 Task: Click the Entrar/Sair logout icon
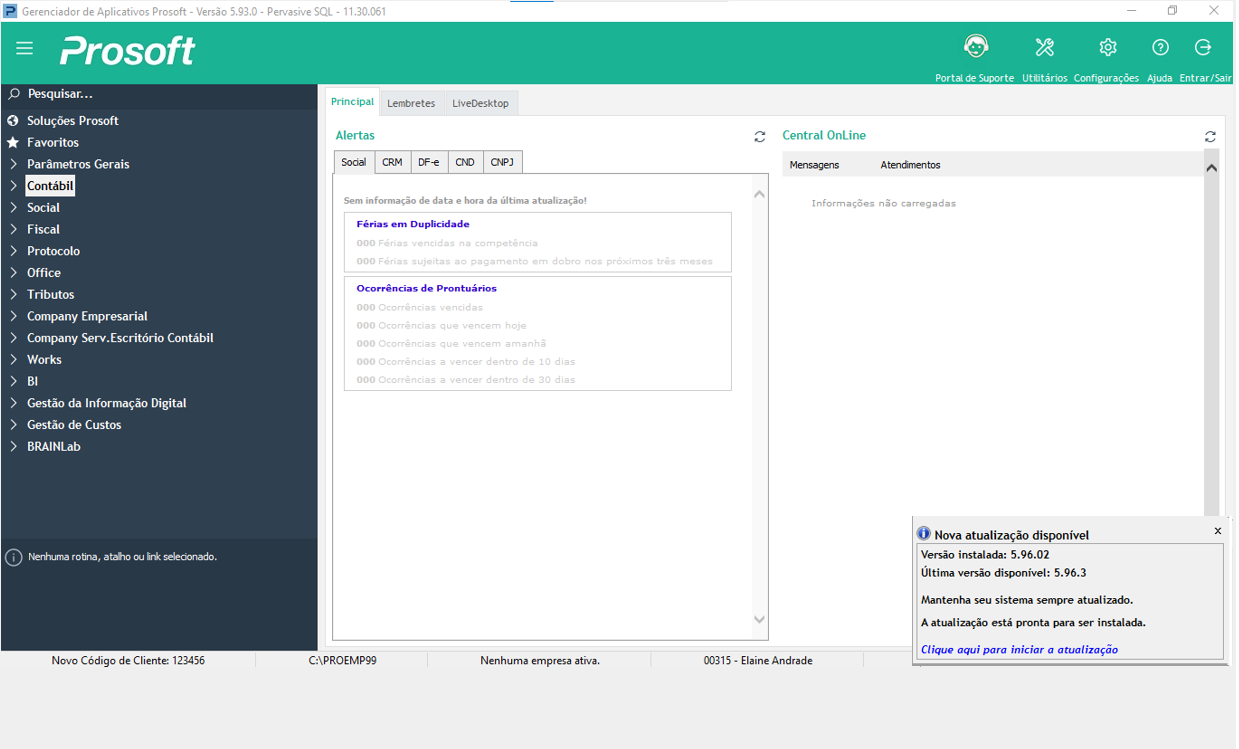1204,47
